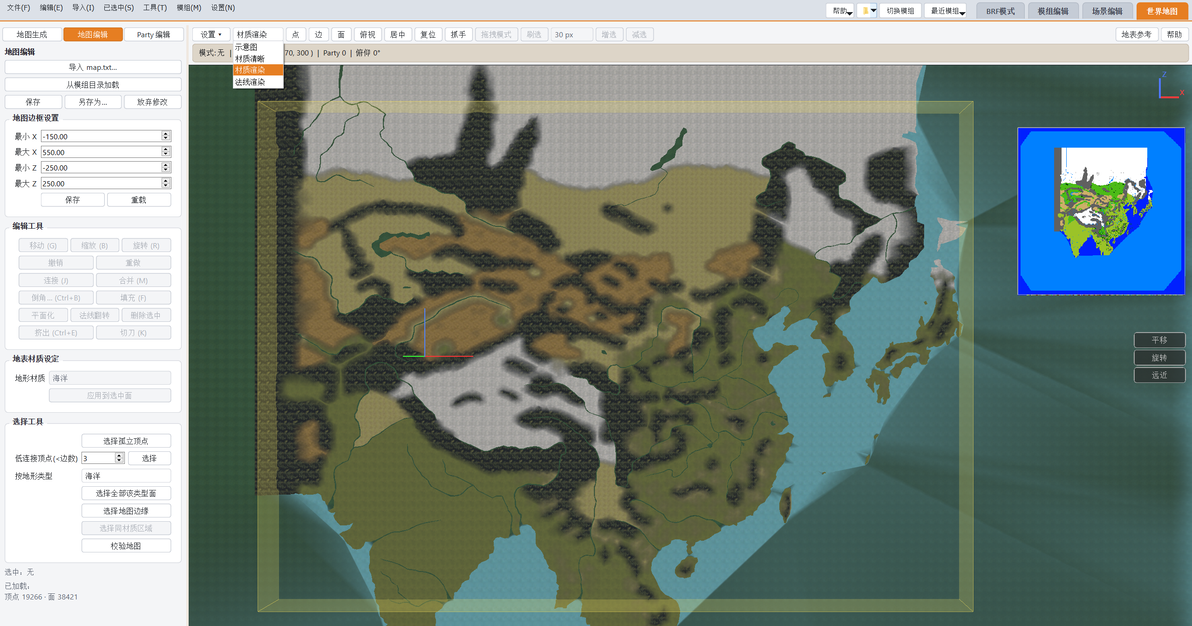Open the 最近模组 dropdown
The image size is (1192, 626).
pyautogui.click(x=946, y=11)
